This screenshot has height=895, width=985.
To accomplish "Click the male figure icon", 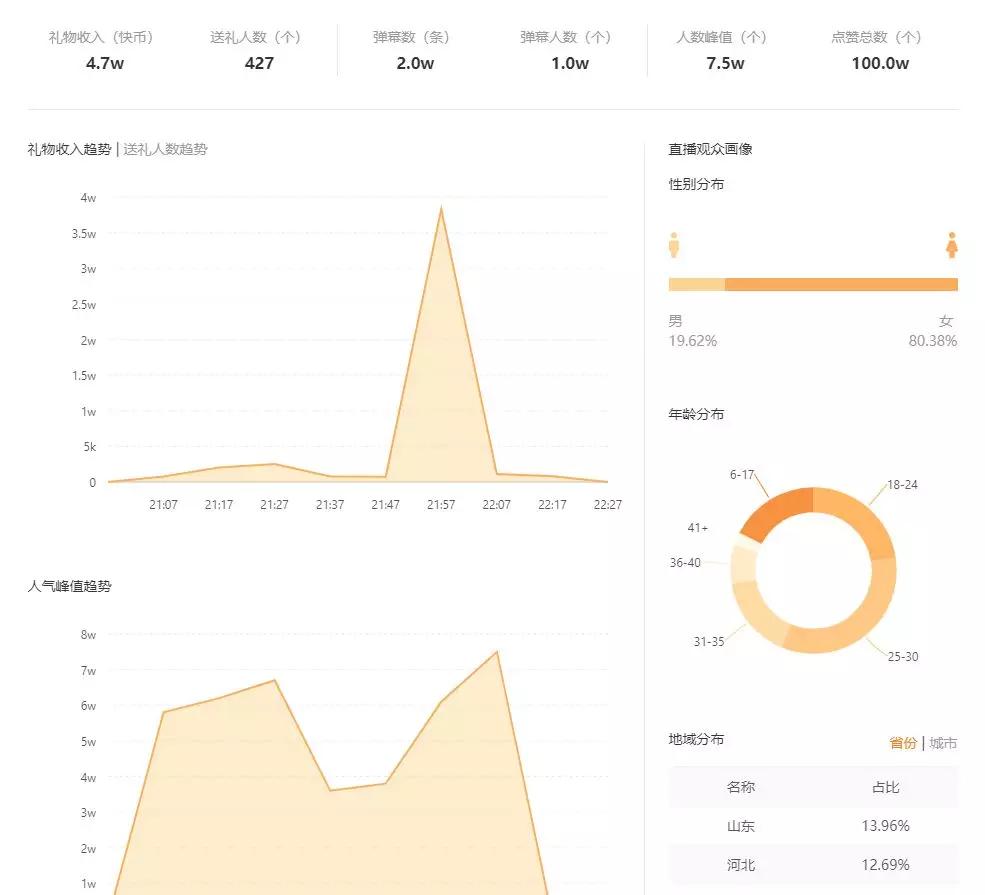I will tap(674, 245).
